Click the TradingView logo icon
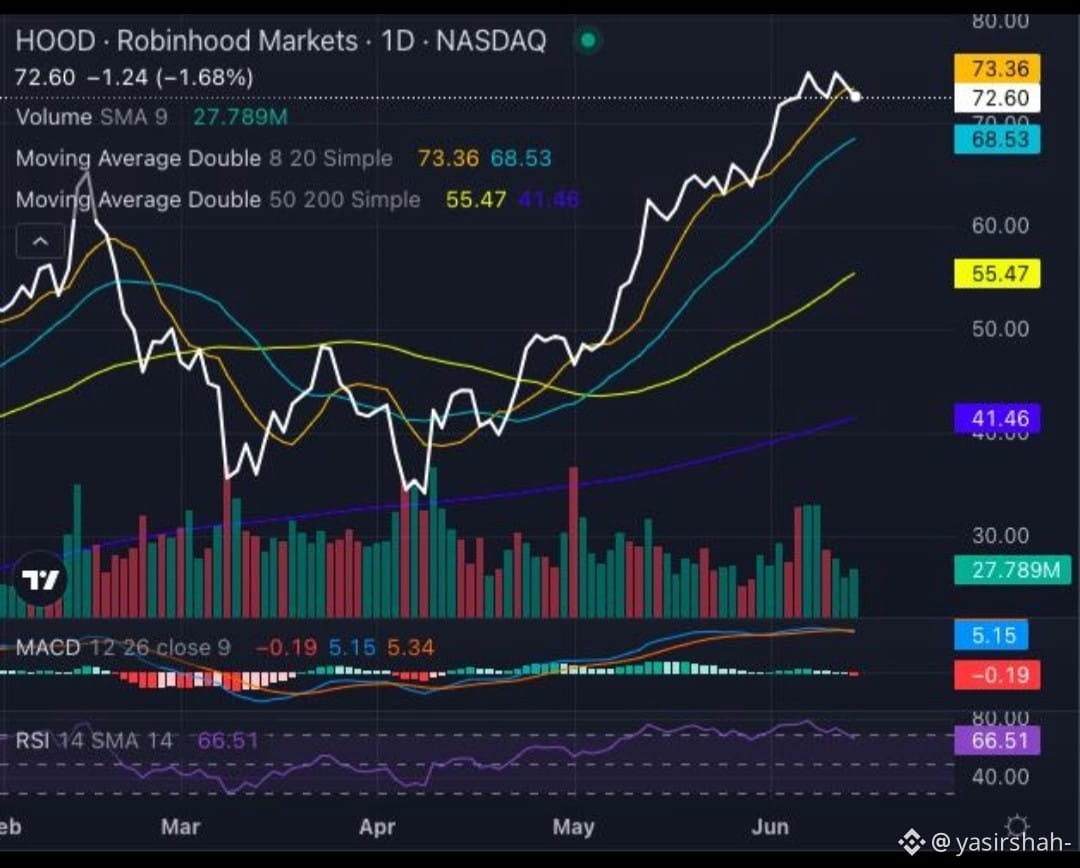This screenshot has width=1080, height=868. [x=40, y=579]
